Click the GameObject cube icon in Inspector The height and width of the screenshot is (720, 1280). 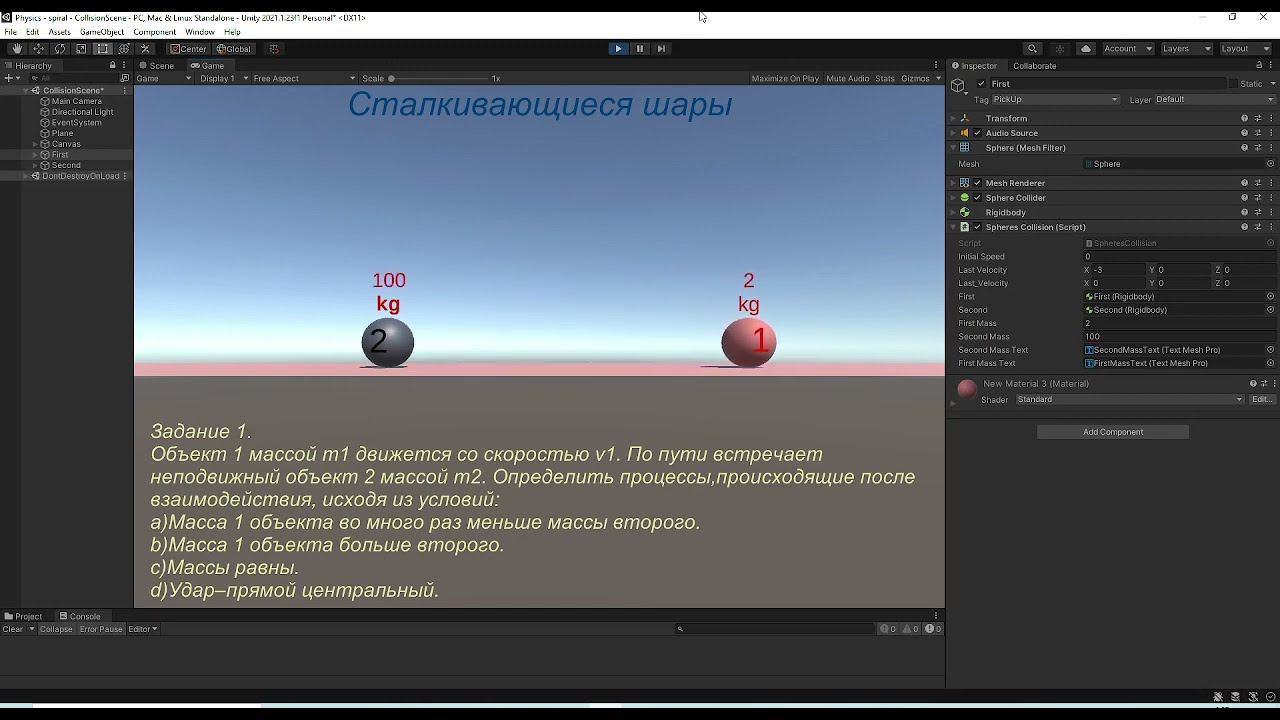[x=958, y=86]
